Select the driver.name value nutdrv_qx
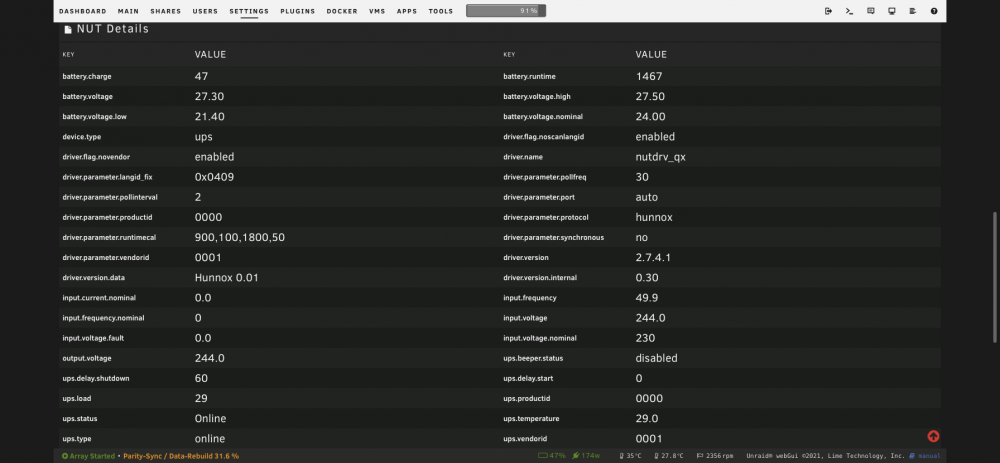This screenshot has height=463, width=1000. [x=661, y=157]
